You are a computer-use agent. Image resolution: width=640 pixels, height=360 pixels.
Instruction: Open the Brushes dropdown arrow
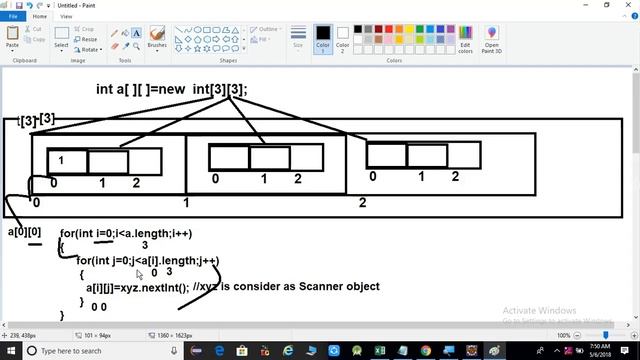tap(157, 51)
